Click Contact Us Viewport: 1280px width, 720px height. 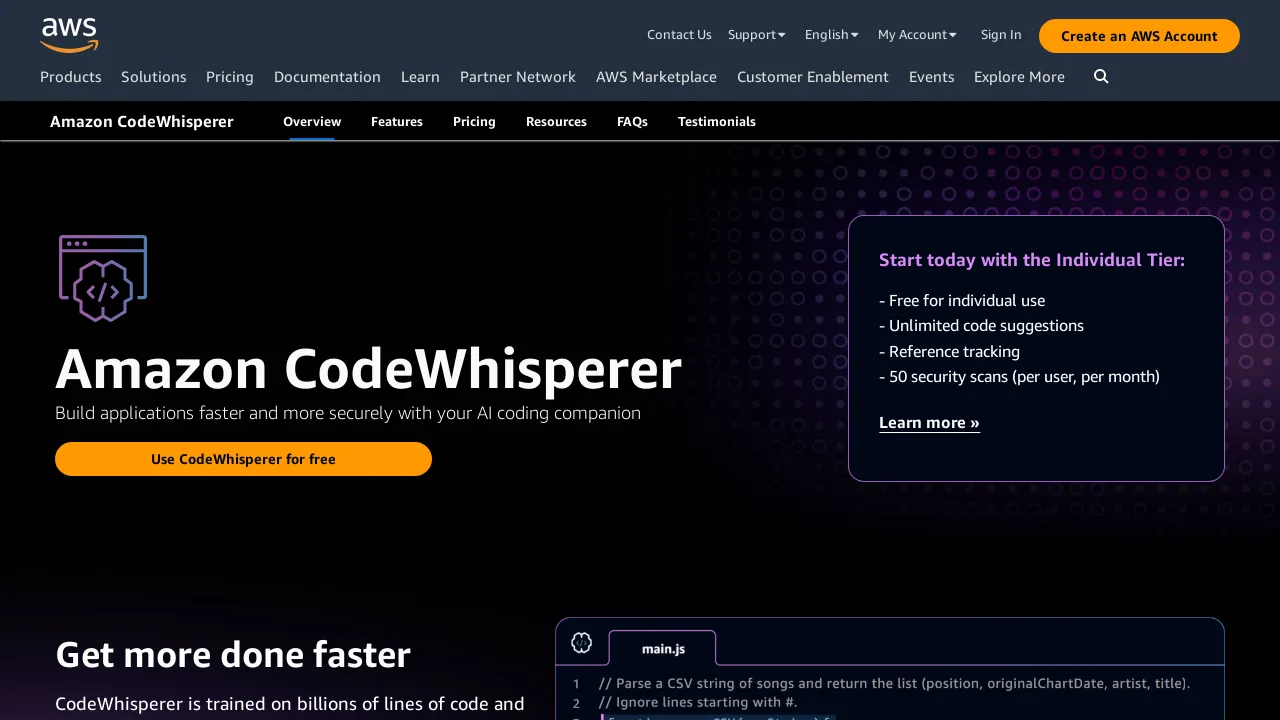(679, 34)
